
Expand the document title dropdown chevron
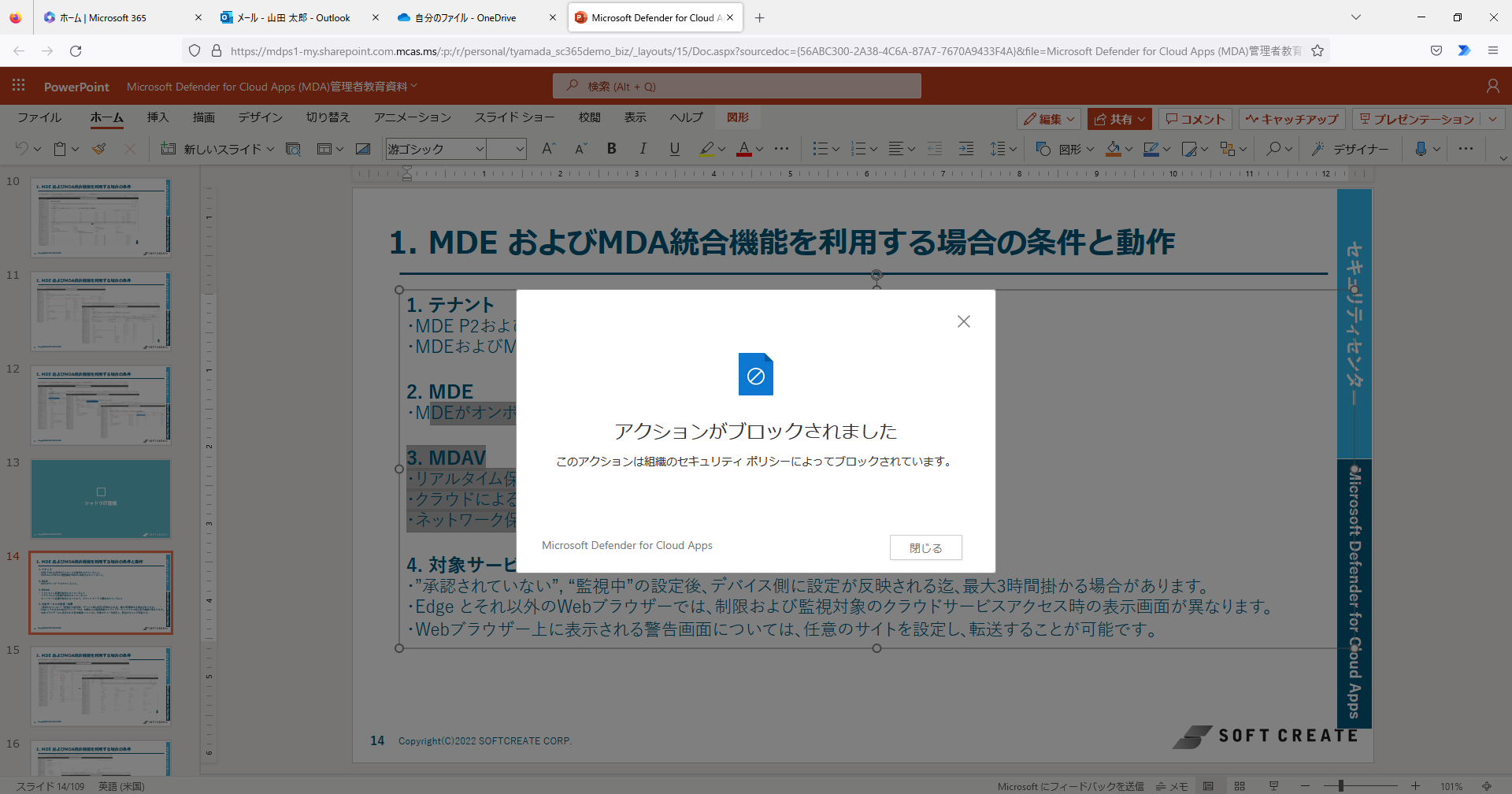tap(414, 86)
